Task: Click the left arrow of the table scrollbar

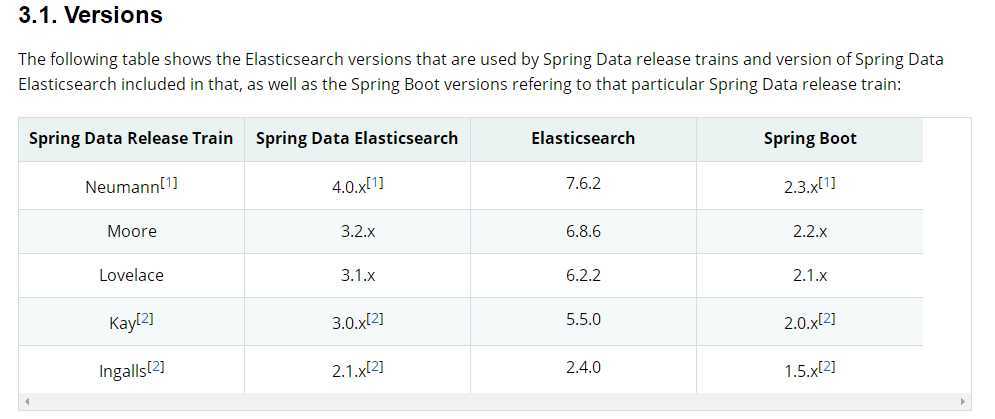Action: pos(26,402)
